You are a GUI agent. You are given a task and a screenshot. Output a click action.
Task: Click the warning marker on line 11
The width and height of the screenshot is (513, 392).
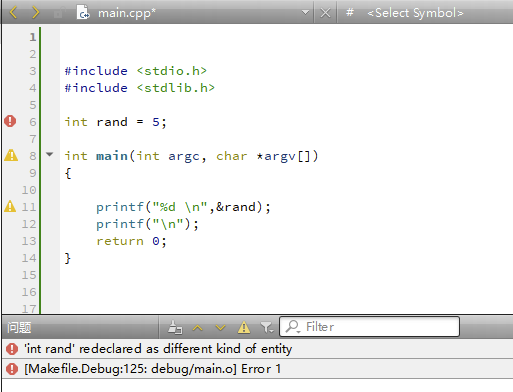click(x=10, y=206)
